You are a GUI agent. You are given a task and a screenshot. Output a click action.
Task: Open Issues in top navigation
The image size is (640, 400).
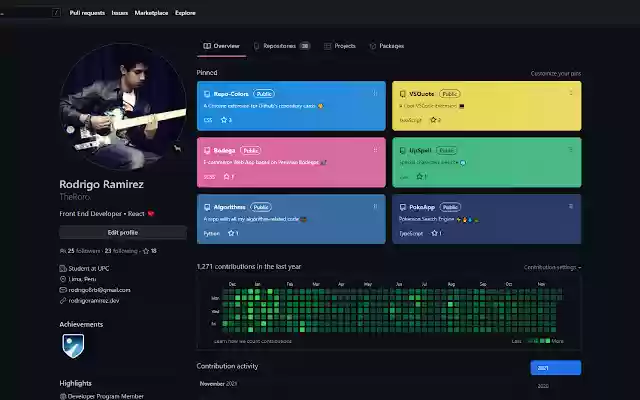120,13
